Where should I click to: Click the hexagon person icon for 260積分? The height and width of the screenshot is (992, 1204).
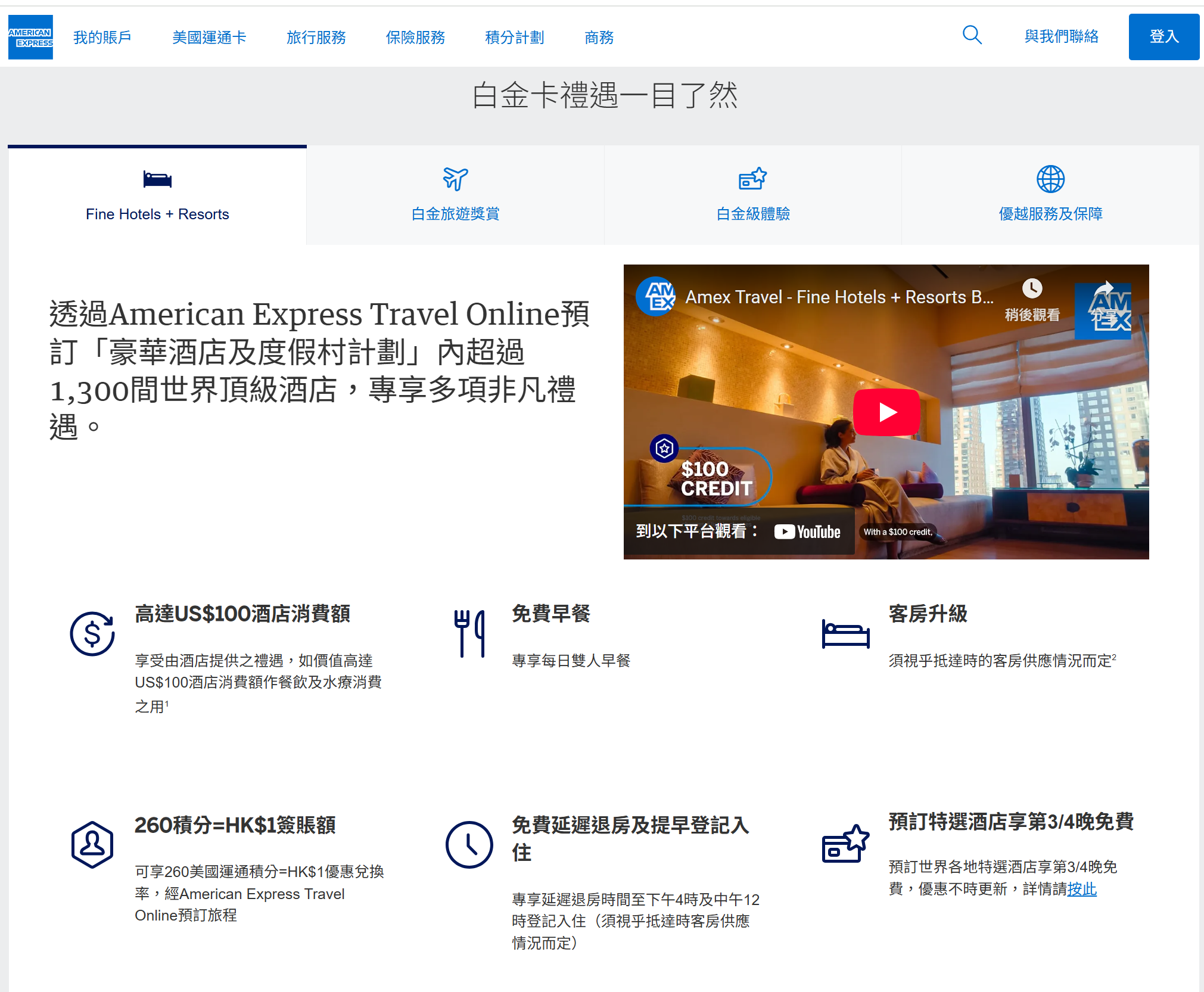[92, 844]
